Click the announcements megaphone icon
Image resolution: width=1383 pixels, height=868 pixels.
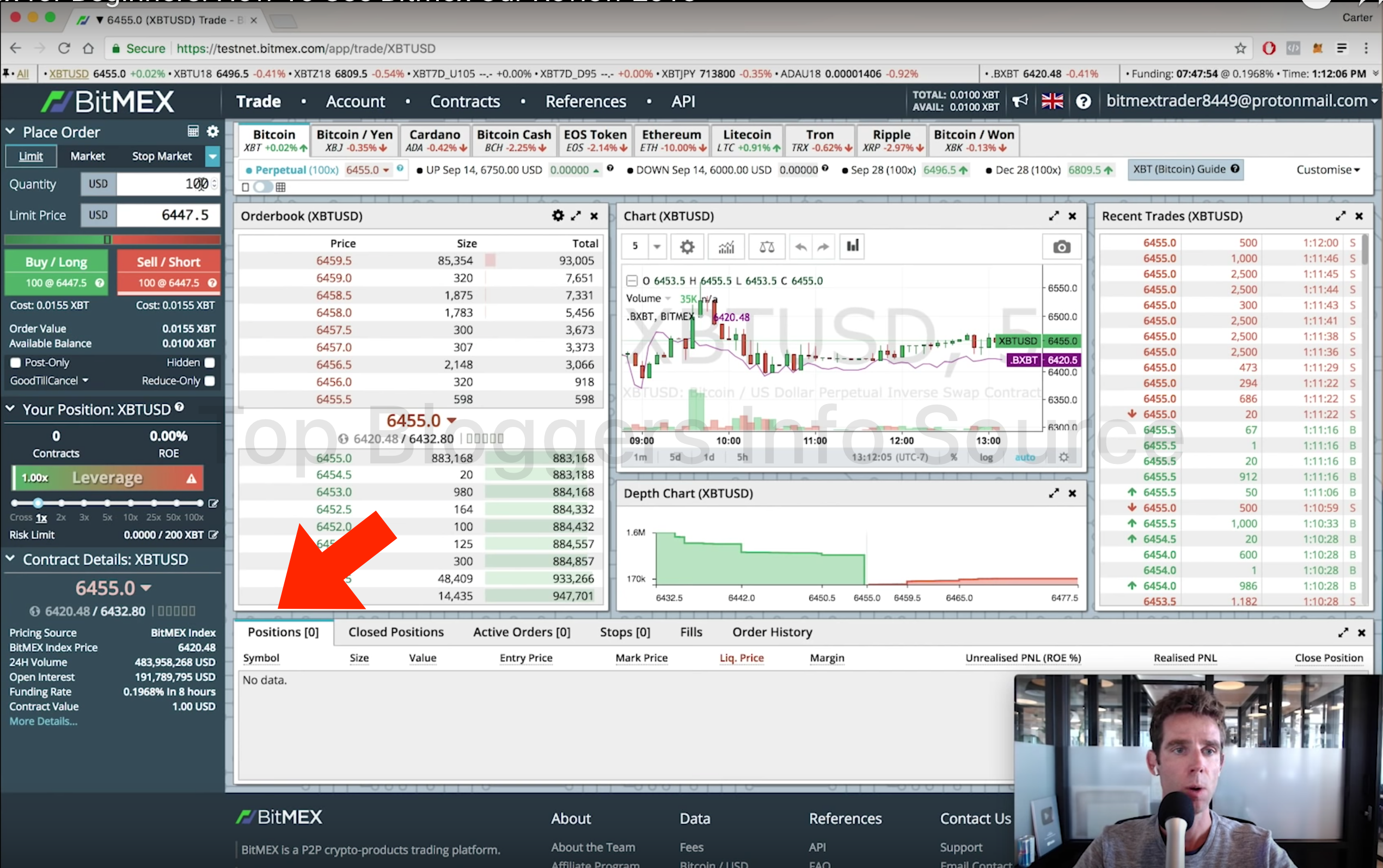pos(1020,101)
